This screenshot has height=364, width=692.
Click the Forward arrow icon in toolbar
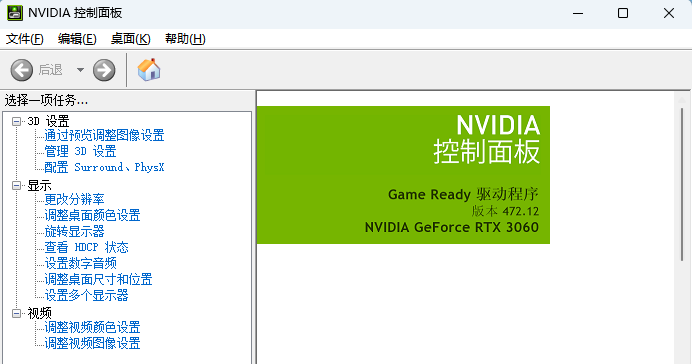tap(104, 70)
